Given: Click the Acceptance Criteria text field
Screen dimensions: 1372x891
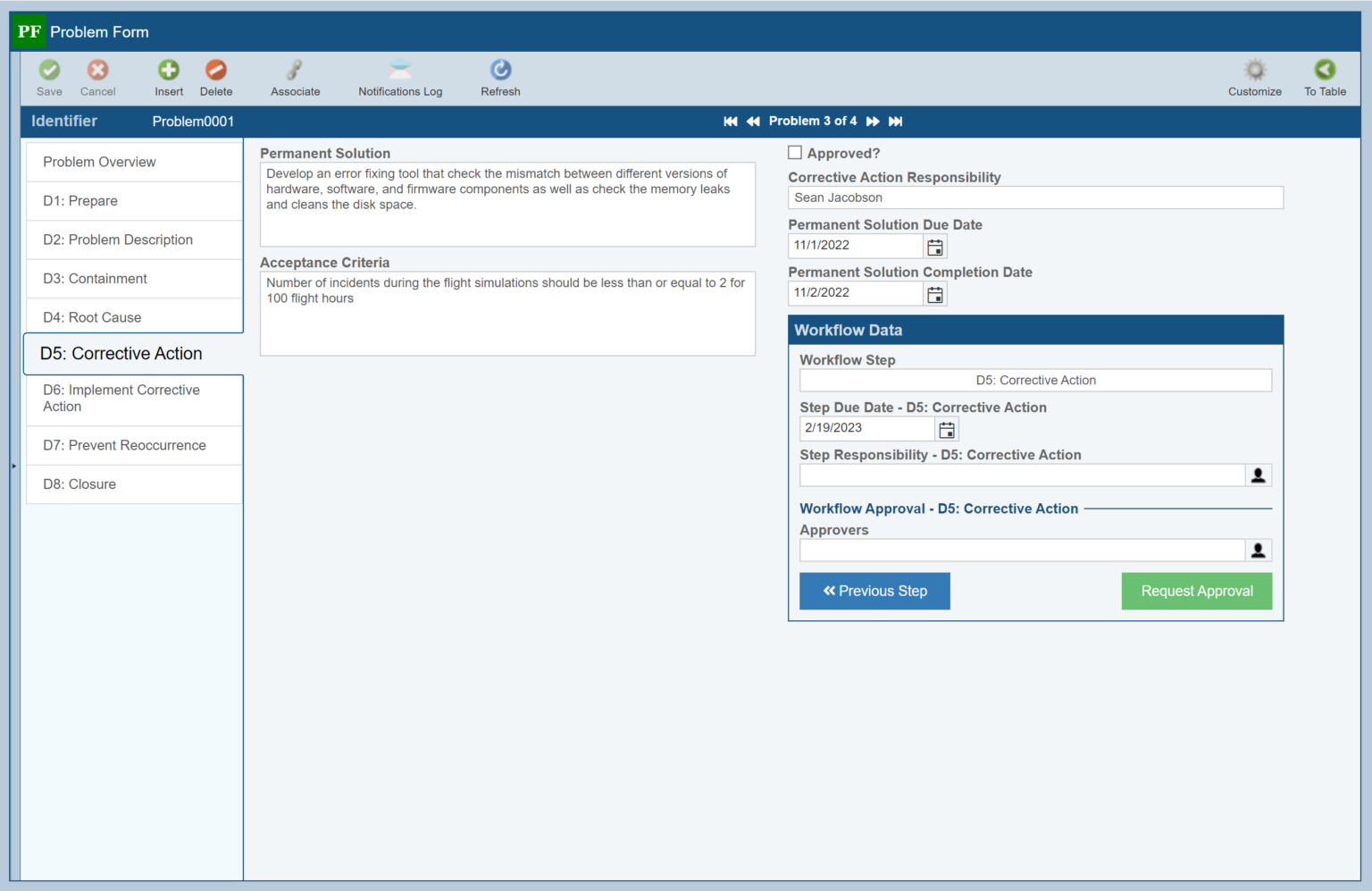Looking at the screenshot, I should click(507, 313).
